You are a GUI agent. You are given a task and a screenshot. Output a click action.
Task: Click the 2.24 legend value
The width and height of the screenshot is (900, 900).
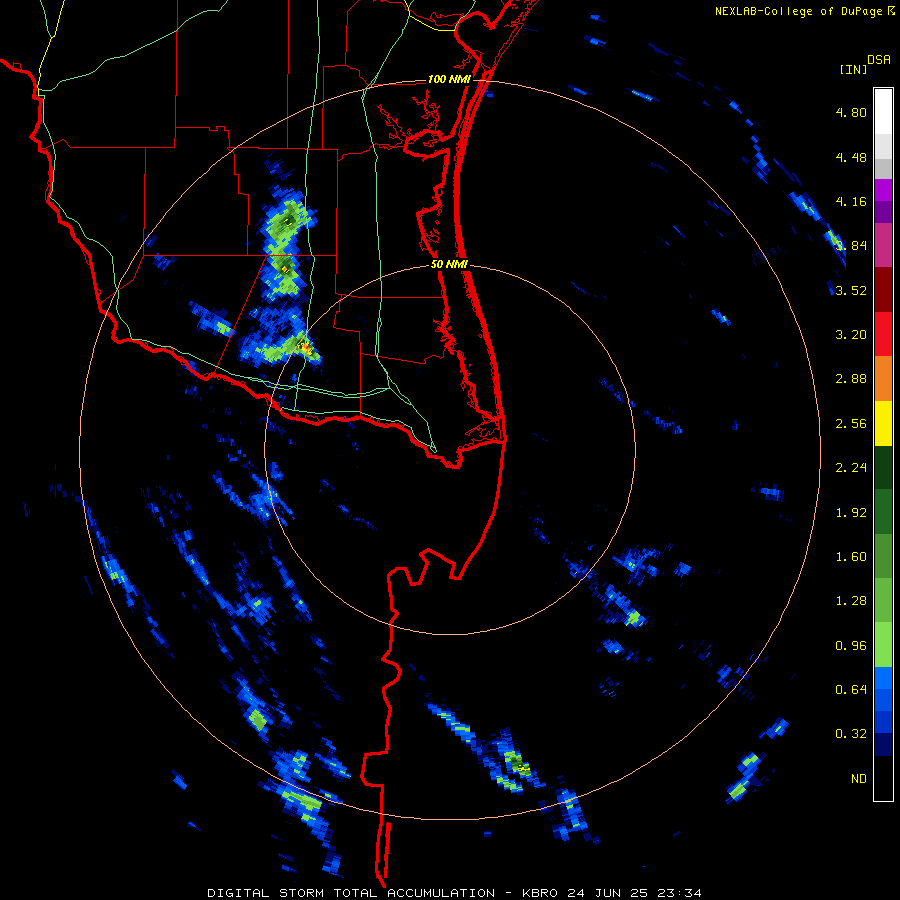pyautogui.click(x=851, y=468)
